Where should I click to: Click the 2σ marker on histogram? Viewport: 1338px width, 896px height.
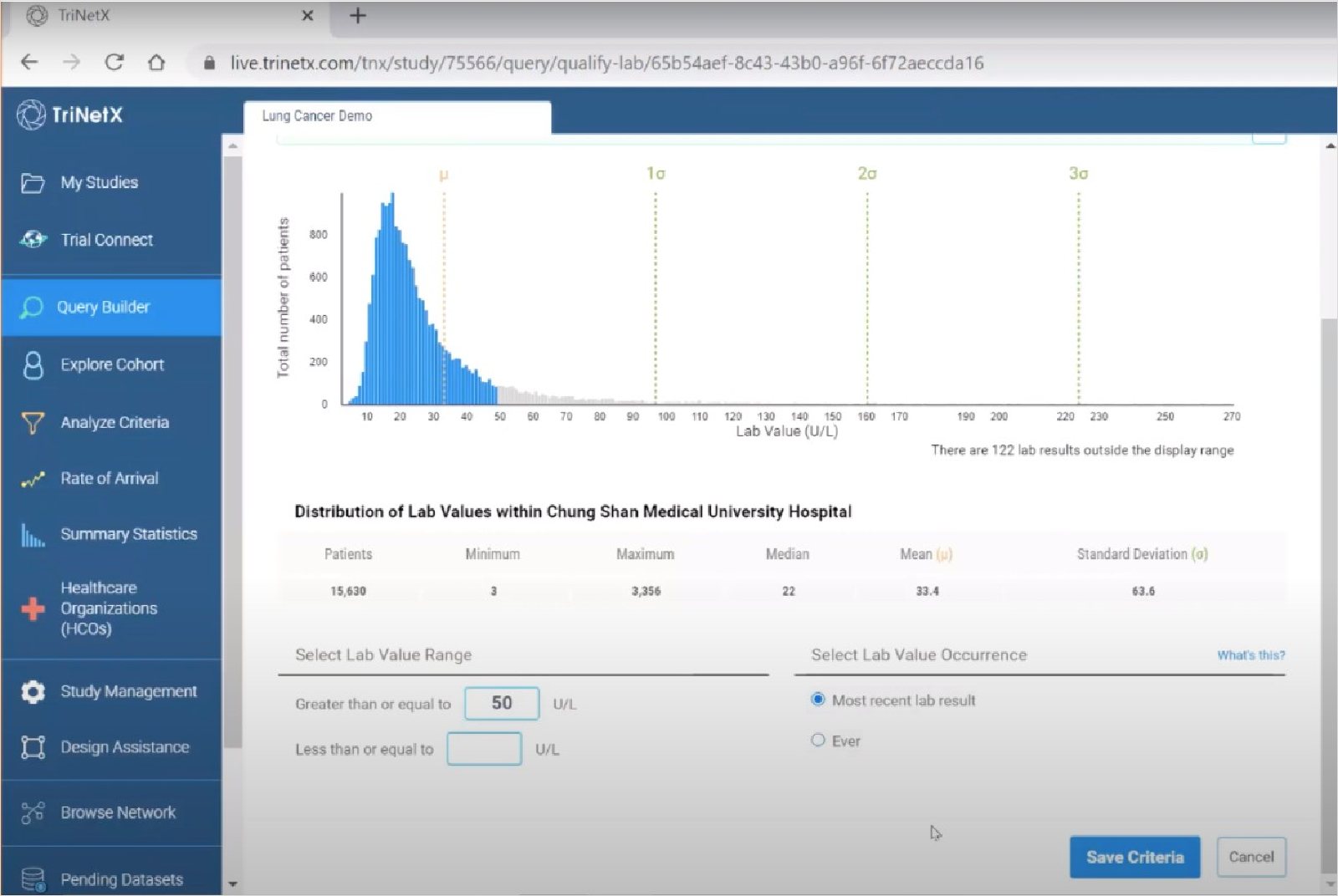click(867, 174)
